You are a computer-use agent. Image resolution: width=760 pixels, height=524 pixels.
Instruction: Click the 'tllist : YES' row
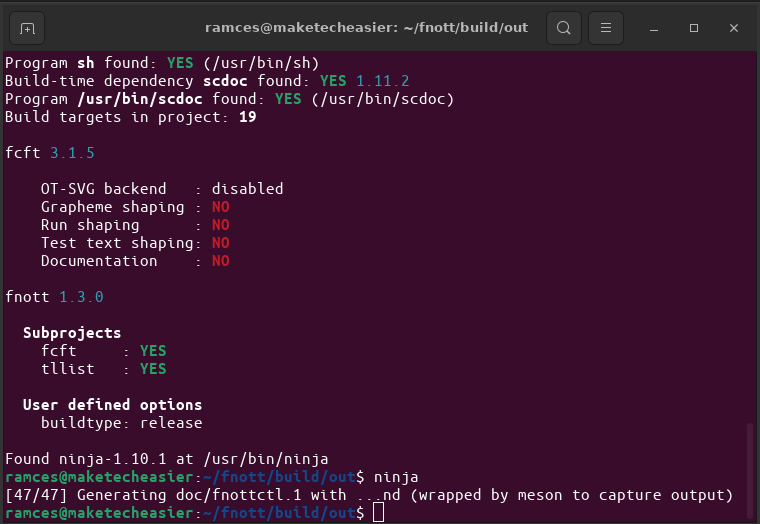coord(104,369)
